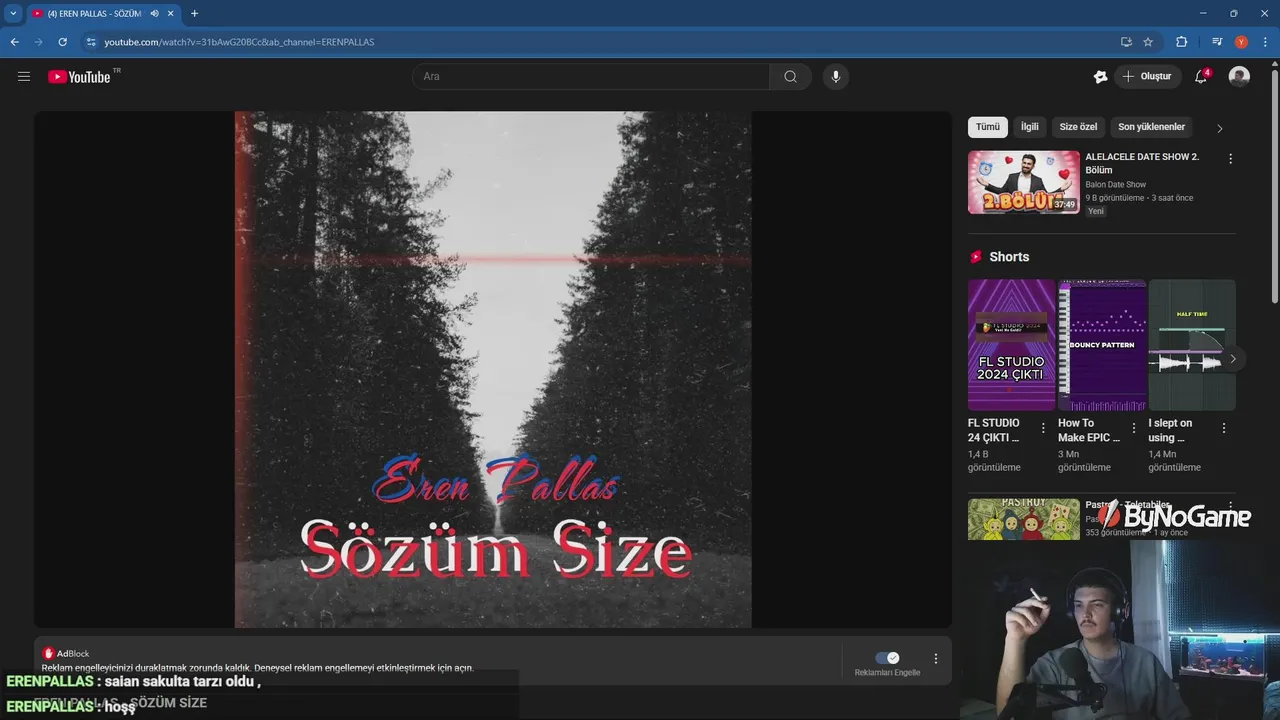Viewport: 1280px width, 720px height.
Task: Open the I slept on using title
Action: click(x=1170, y=430)
